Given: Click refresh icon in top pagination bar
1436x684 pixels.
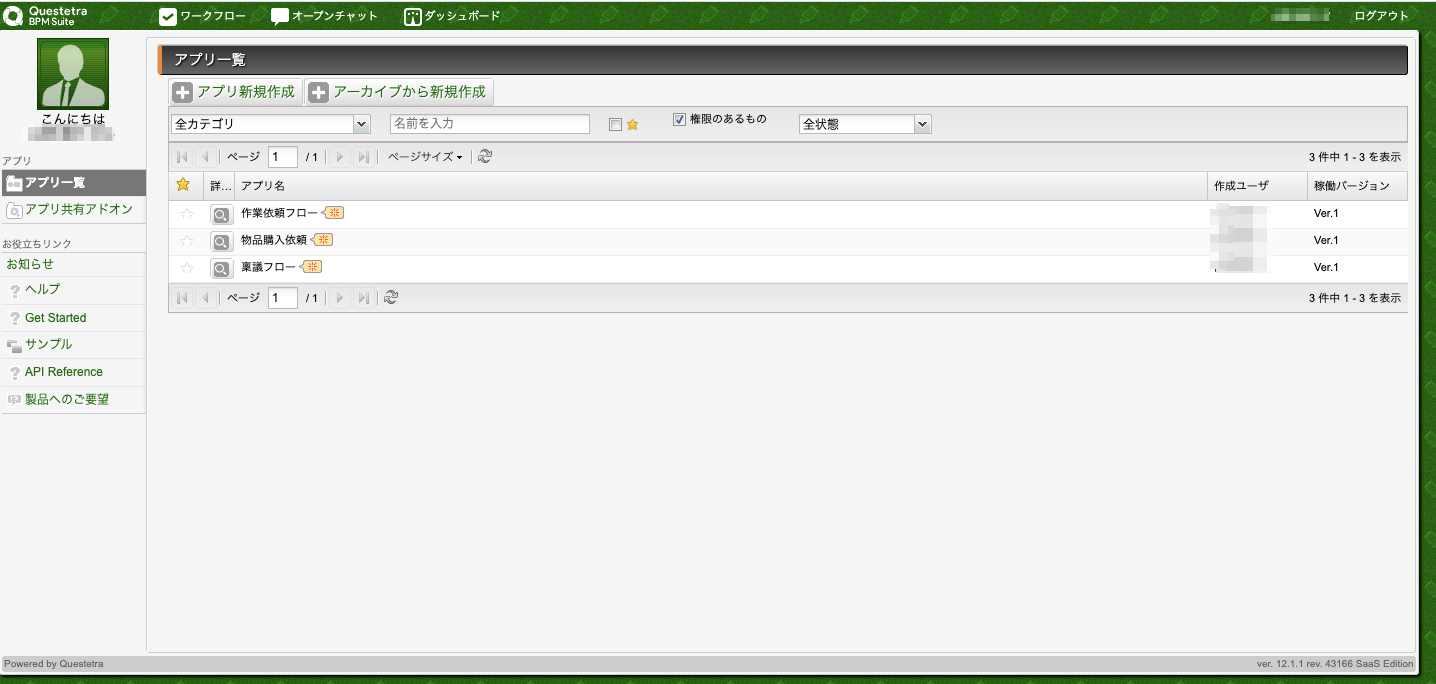Looking at the screenshot, I should 485,157.
